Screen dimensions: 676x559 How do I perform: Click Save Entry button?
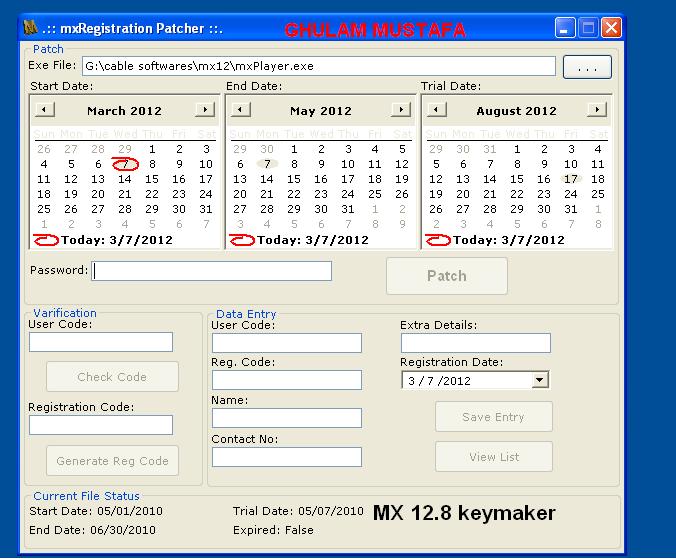494,417
